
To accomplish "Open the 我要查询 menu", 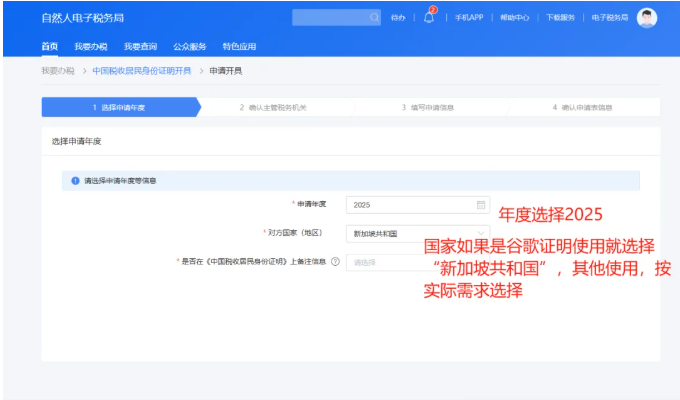I will point(140,46).
